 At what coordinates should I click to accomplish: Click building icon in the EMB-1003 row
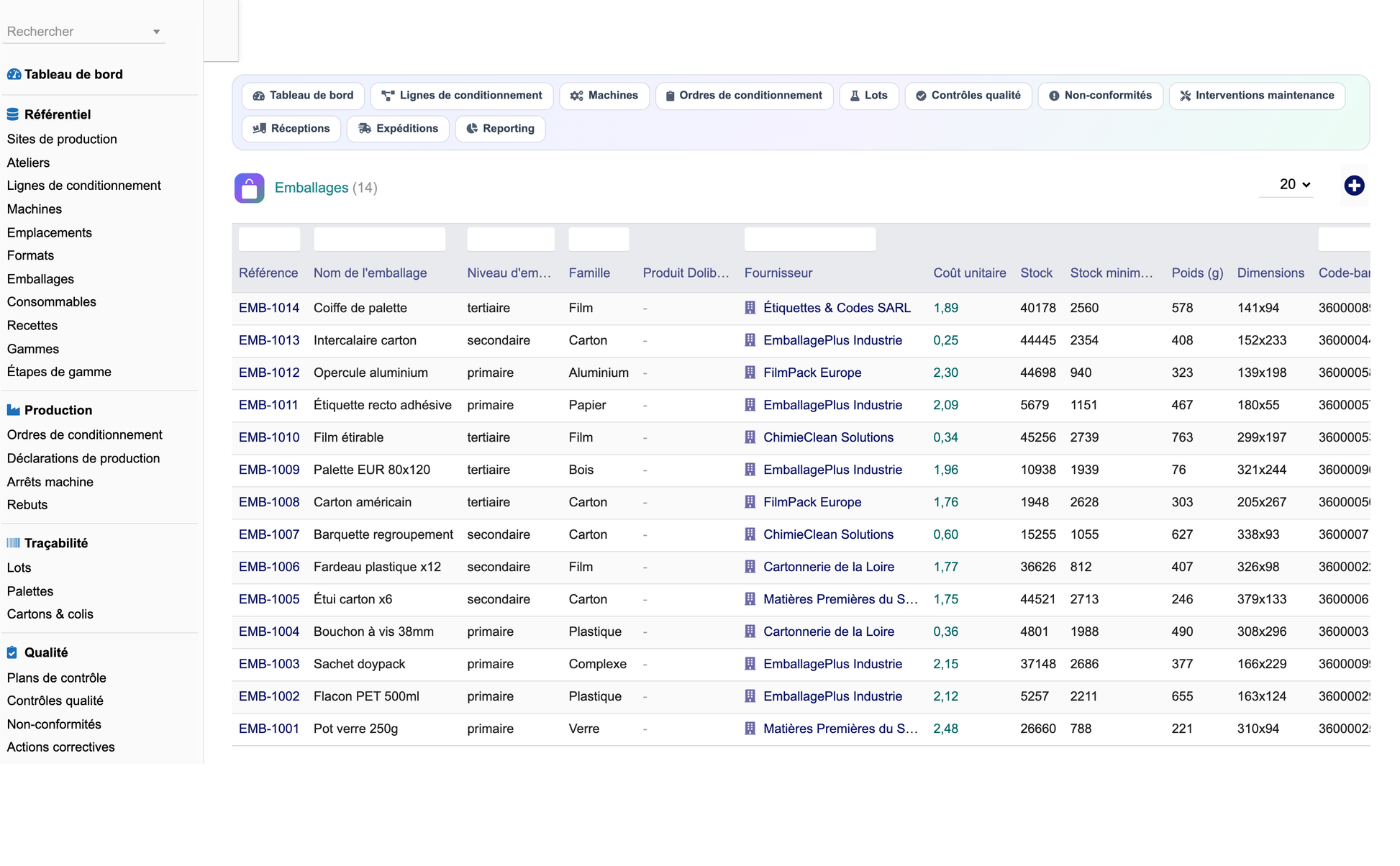[x=750, y=664]
